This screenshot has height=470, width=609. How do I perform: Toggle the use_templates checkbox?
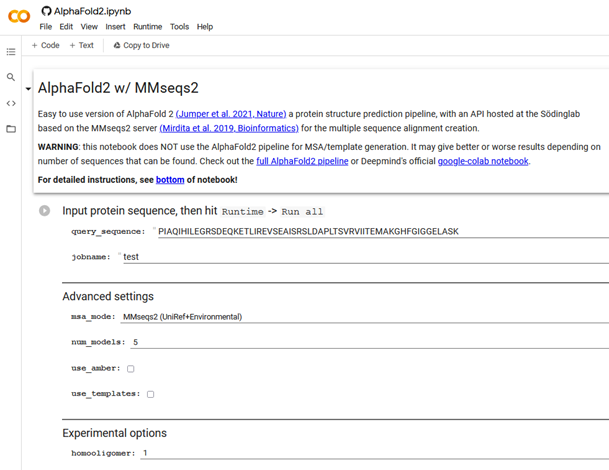tap(150, 394)
